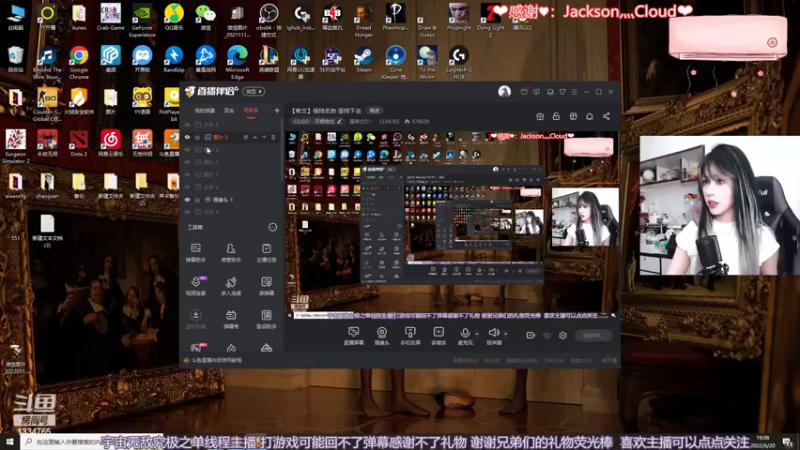Add a new scene with plus button
800x450 pixels.
pos(277,110)
